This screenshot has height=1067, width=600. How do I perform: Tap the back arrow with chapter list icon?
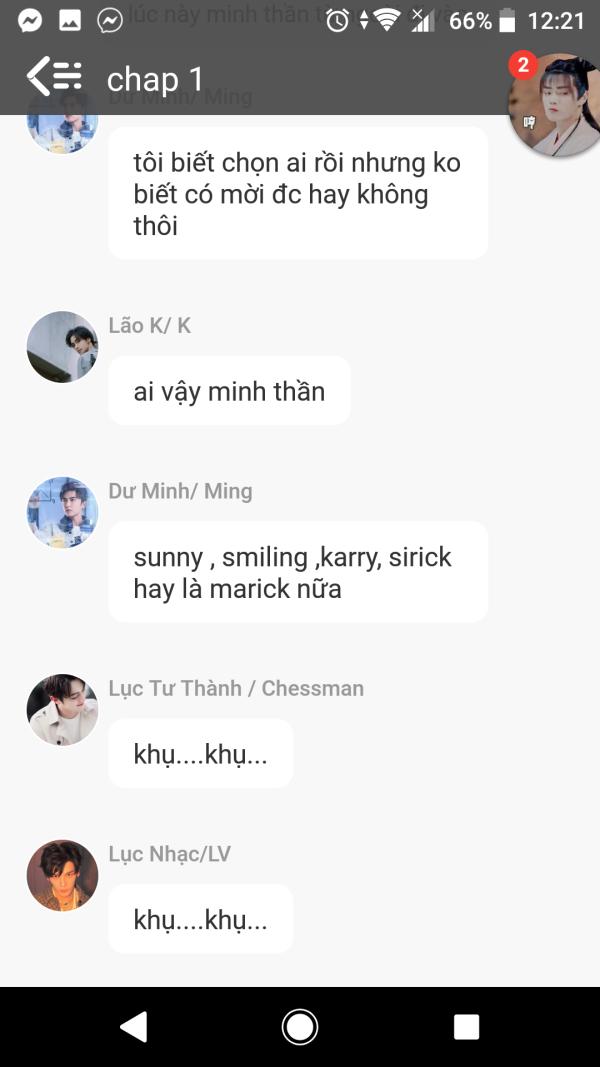point(54,76)
